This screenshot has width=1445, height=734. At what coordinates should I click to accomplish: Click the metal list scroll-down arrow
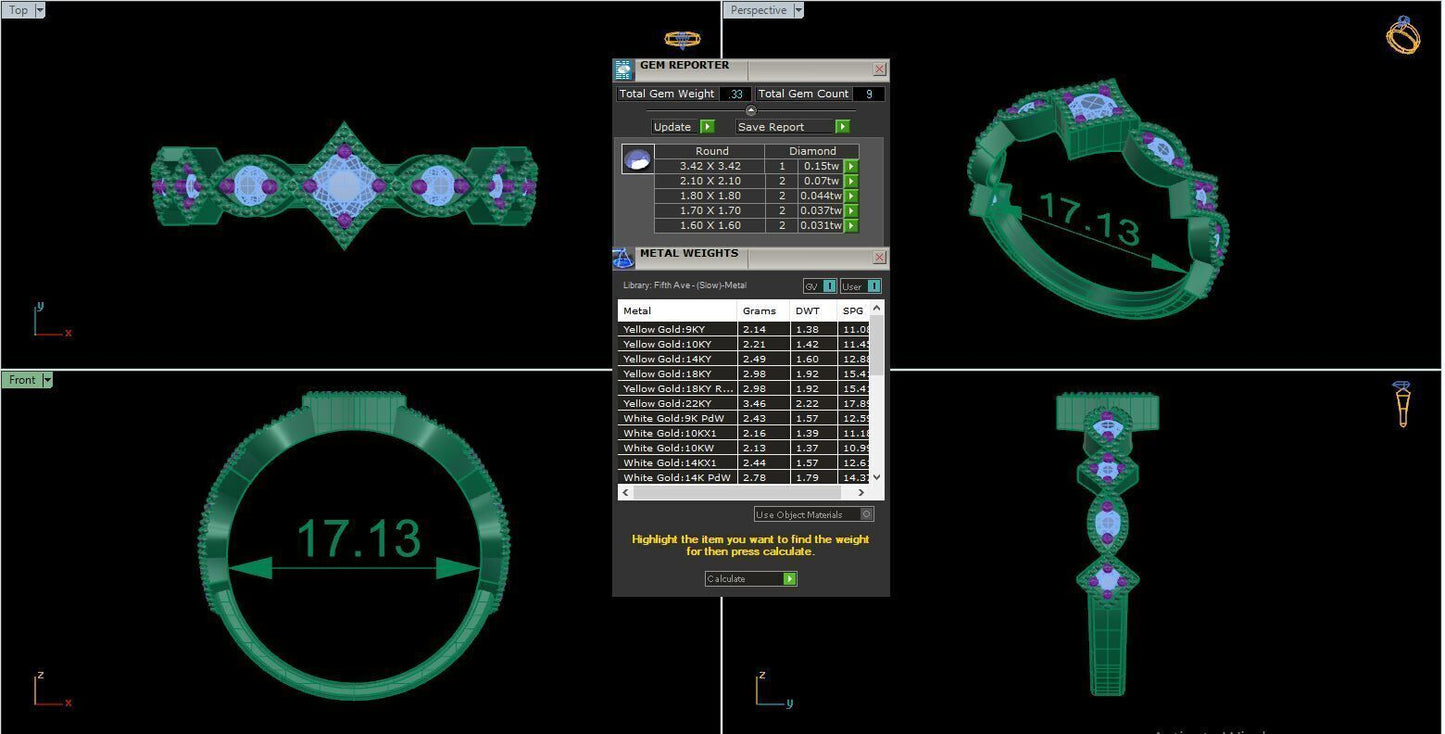pyautogui.click(x=877, y=477)
